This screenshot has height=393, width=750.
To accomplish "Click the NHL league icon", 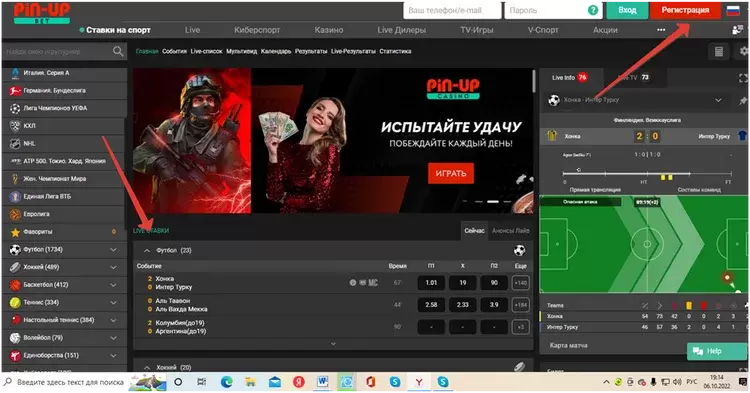I will [15, 143].
